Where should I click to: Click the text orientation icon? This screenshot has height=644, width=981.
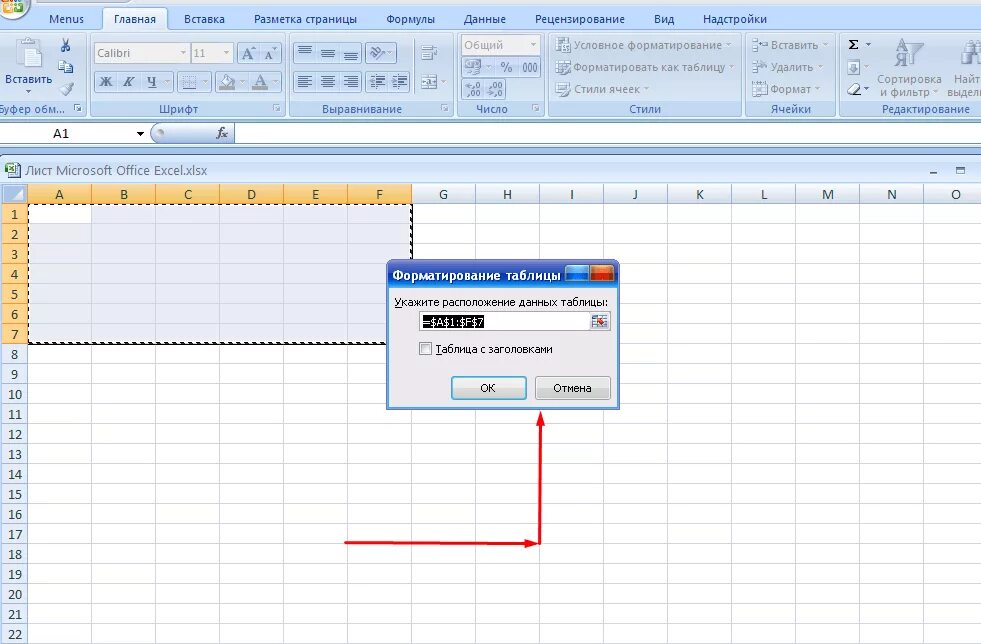click(x=377, y=53)
